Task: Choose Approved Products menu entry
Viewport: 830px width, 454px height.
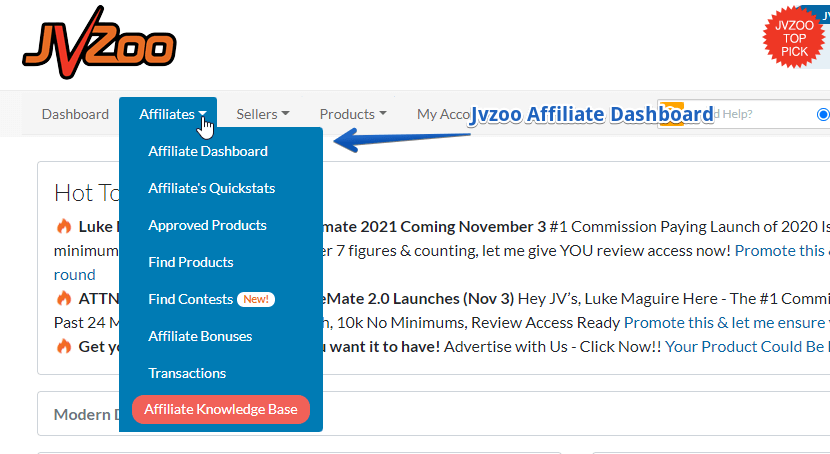Action: click(x=208, y=225)
